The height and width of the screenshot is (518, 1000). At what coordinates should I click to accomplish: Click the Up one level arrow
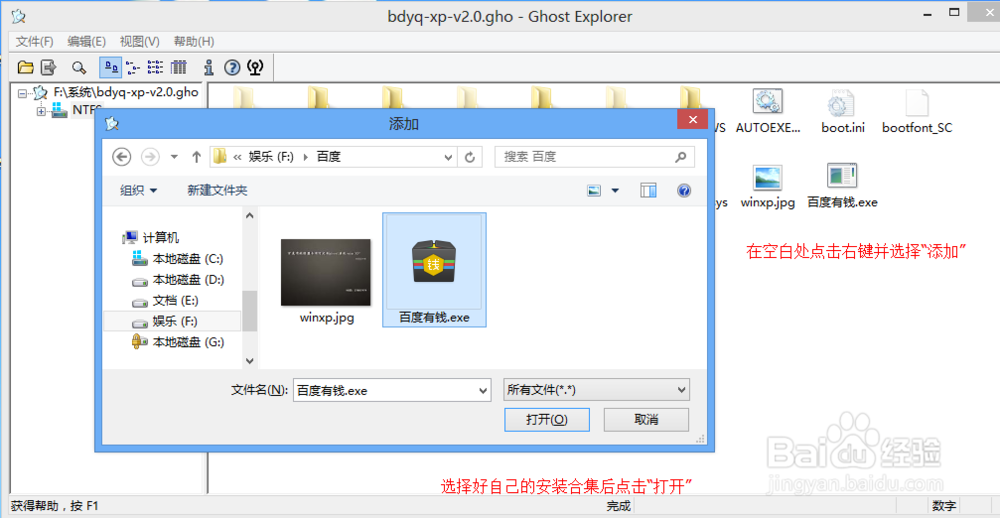(196, 156)
